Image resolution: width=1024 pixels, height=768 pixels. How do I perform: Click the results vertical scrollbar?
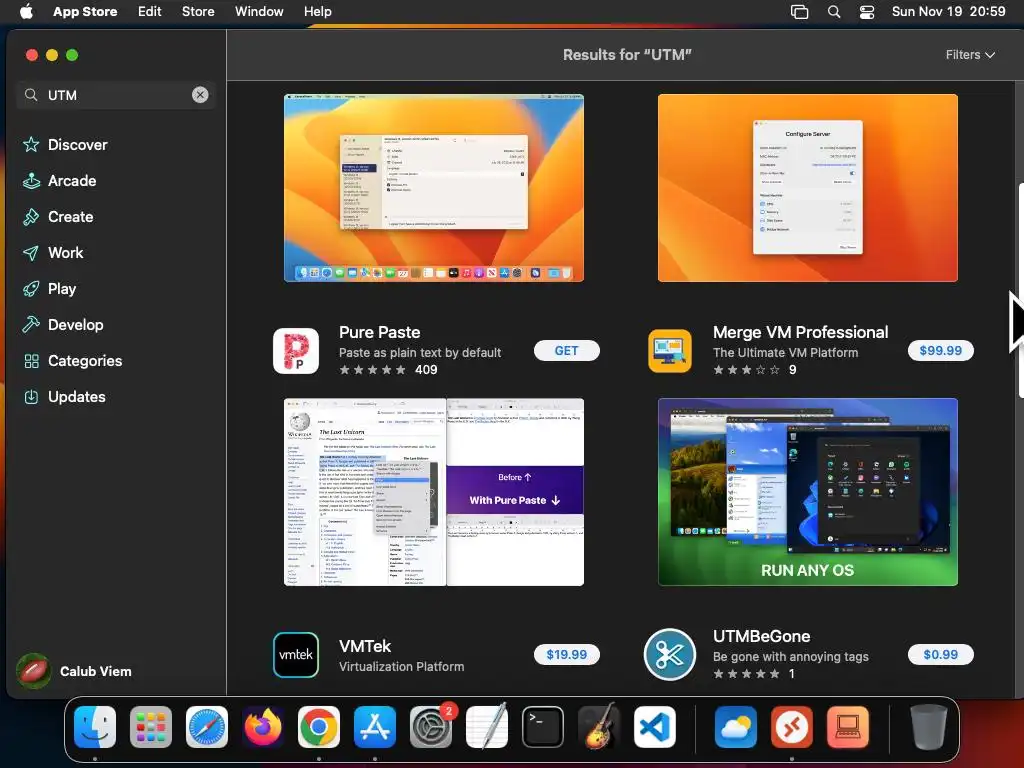tap(1021, 290)
